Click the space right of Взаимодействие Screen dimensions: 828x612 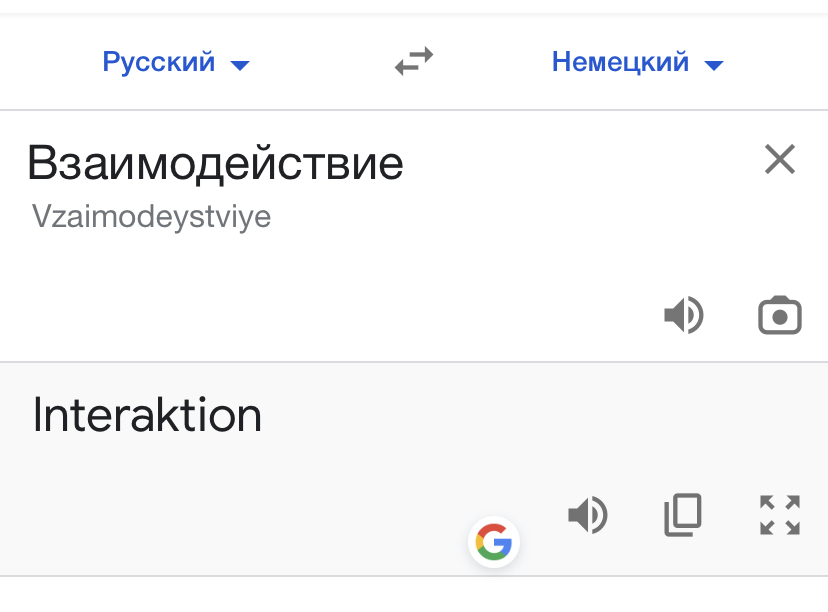(580, 163)
